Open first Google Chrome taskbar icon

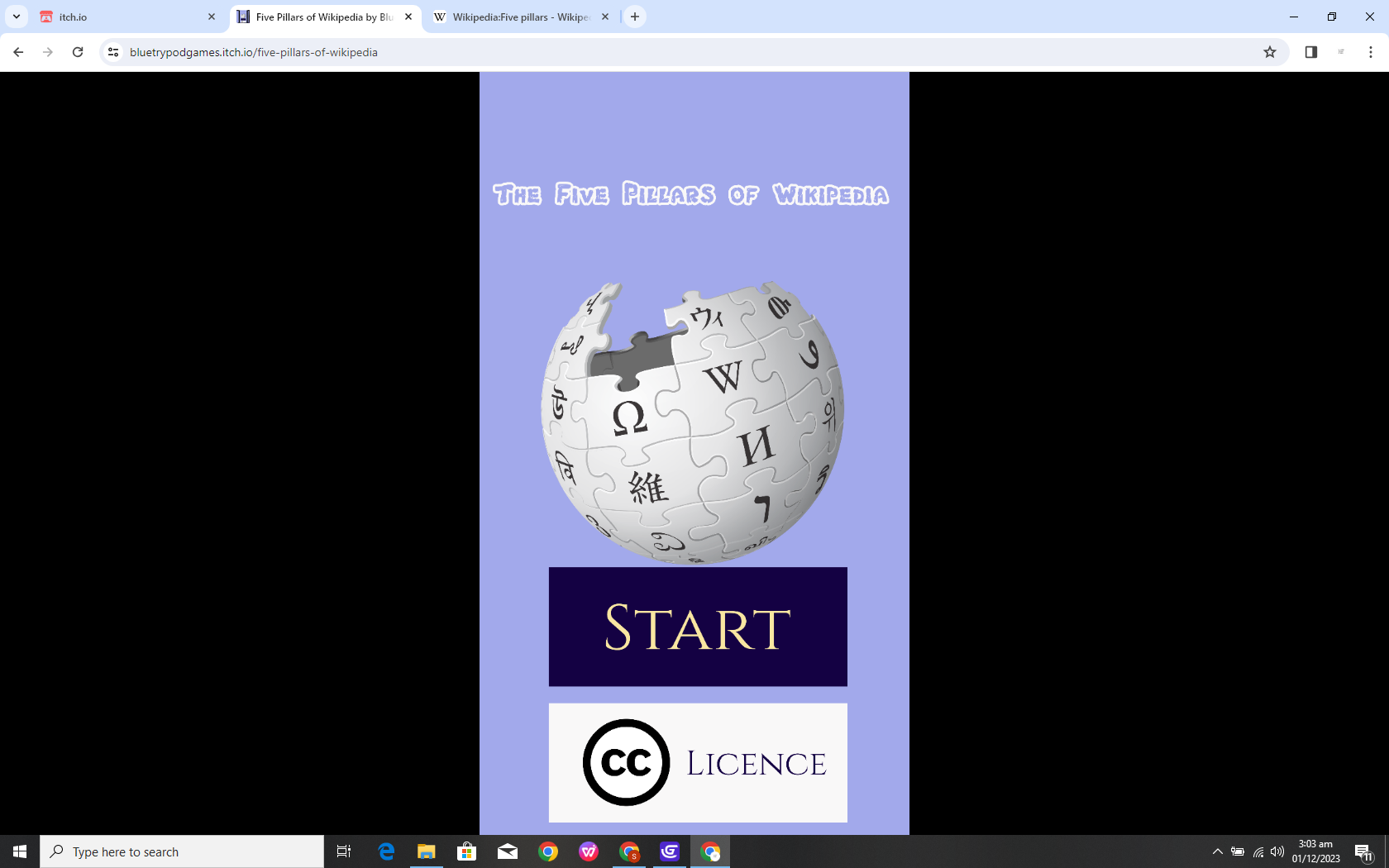pyautogui.click(x=548, y=851)
